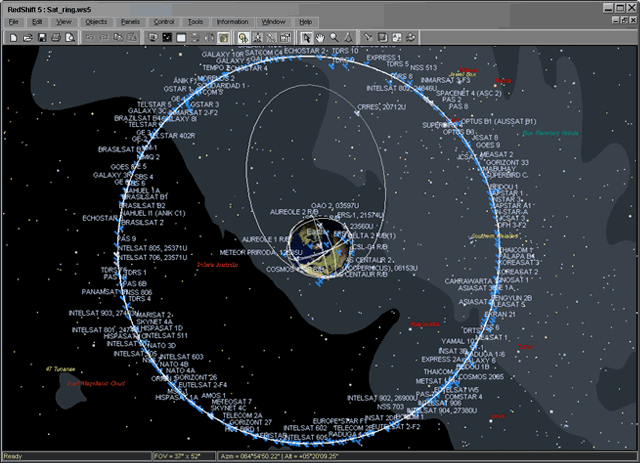Open the File menu
Screen dimensions: 640x463
pyautogui.click(x=14, y=21)
